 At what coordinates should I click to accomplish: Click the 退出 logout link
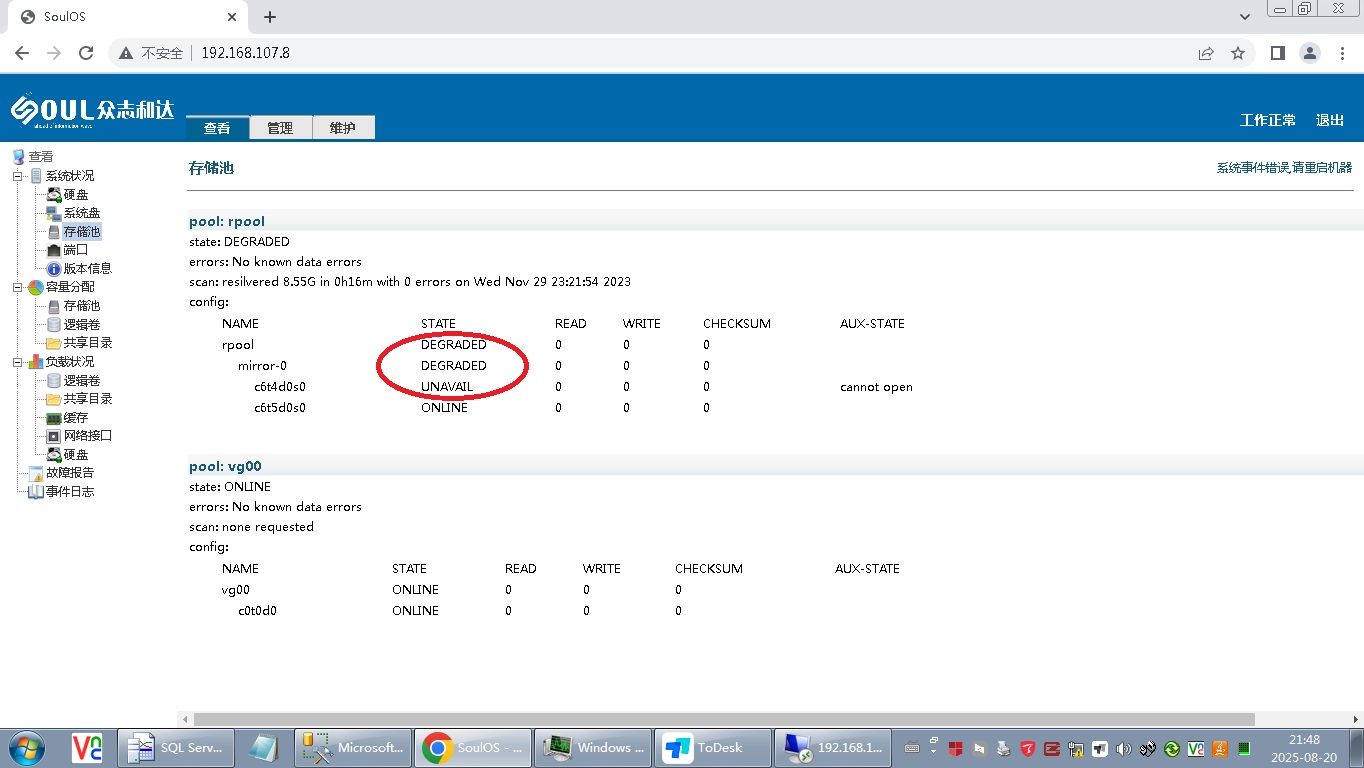(x=1330, y=120)
